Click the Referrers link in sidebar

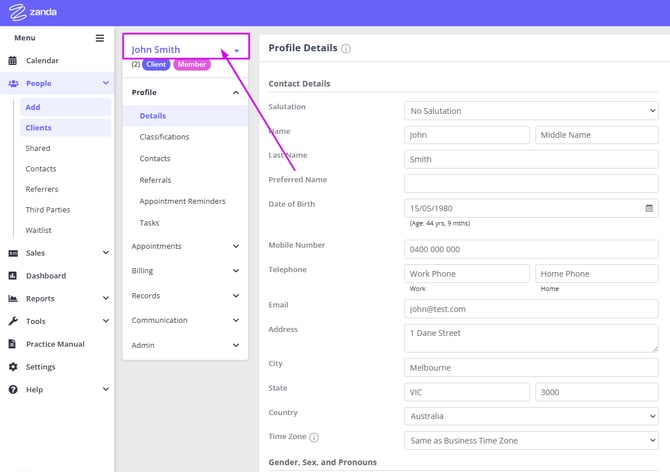coord(41,189)
